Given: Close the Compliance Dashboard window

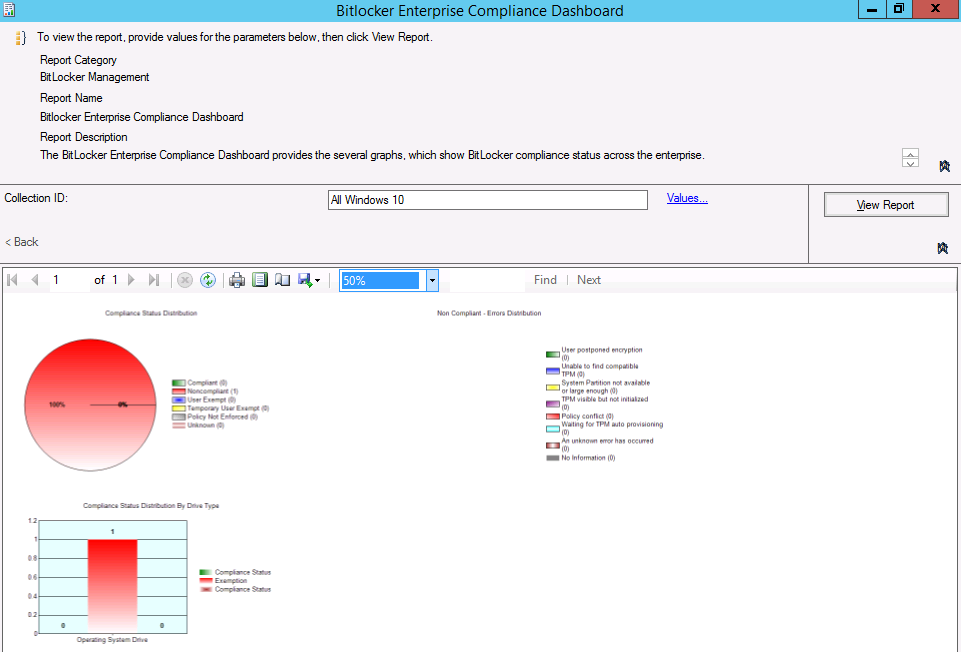Looking at the screenshot, I should (935, 9).
